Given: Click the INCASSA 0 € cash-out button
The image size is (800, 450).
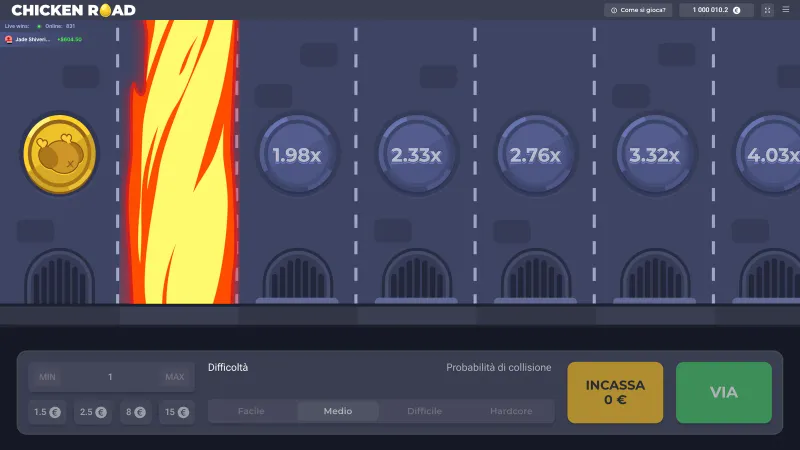Looking at the screenshot, I should (615, 392).
